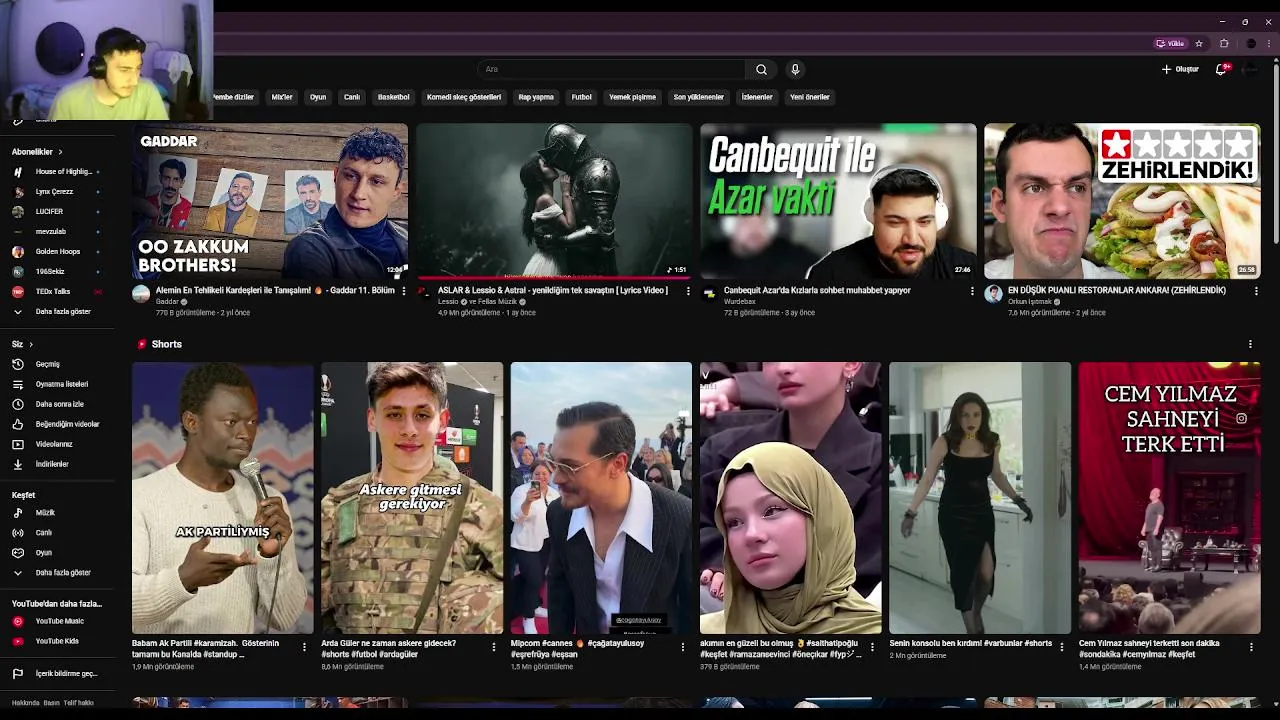Select the Basketbol filter chip
1280x720 pixels.
click(394, 97)
